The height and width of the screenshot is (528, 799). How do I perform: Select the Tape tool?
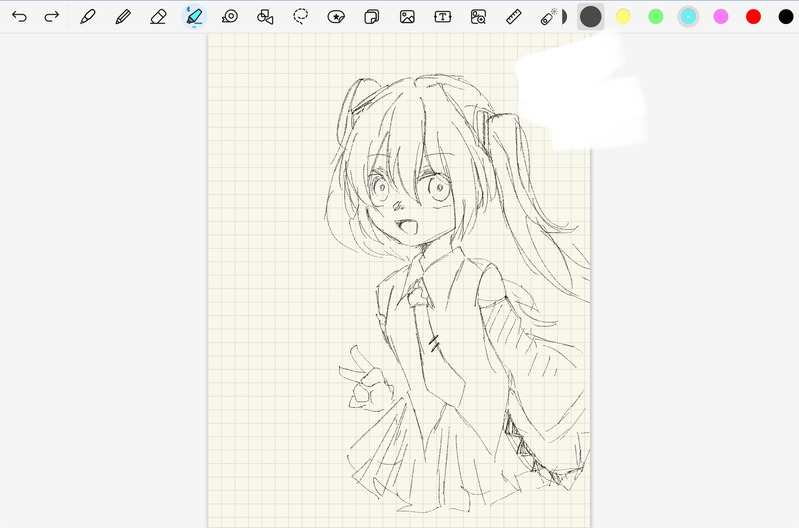(230, 17)
